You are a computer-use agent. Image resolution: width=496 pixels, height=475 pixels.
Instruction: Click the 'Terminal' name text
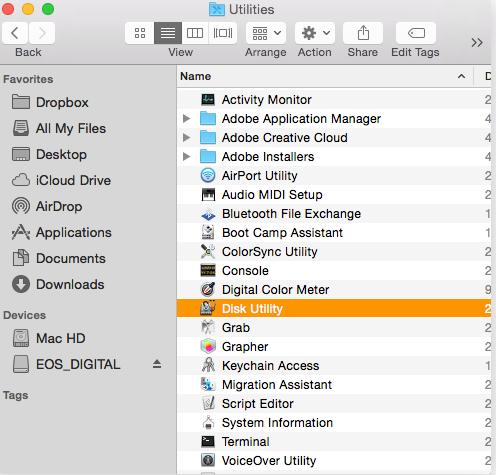(246, 442)
